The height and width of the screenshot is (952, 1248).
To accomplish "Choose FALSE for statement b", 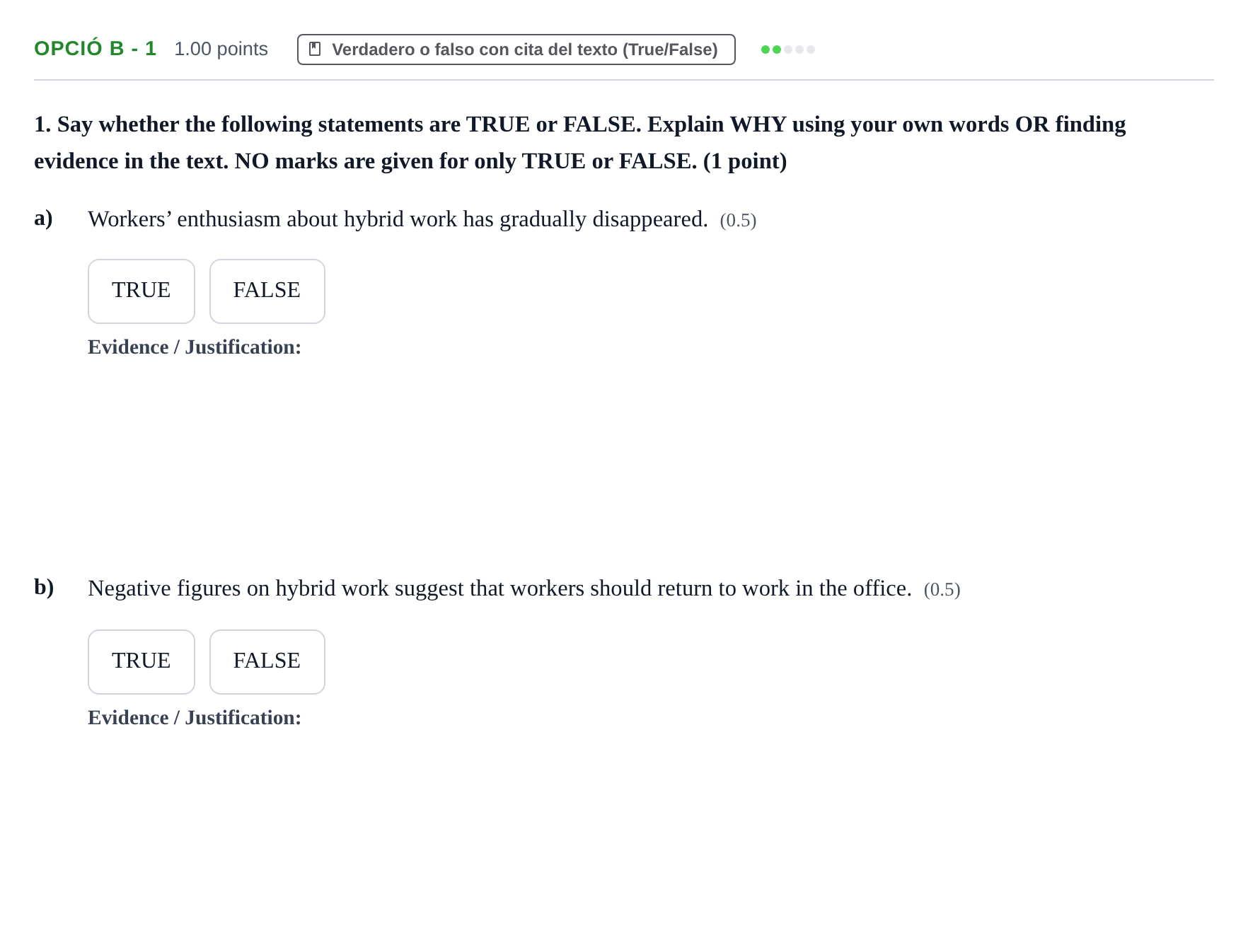I will (x=267, y=662).
